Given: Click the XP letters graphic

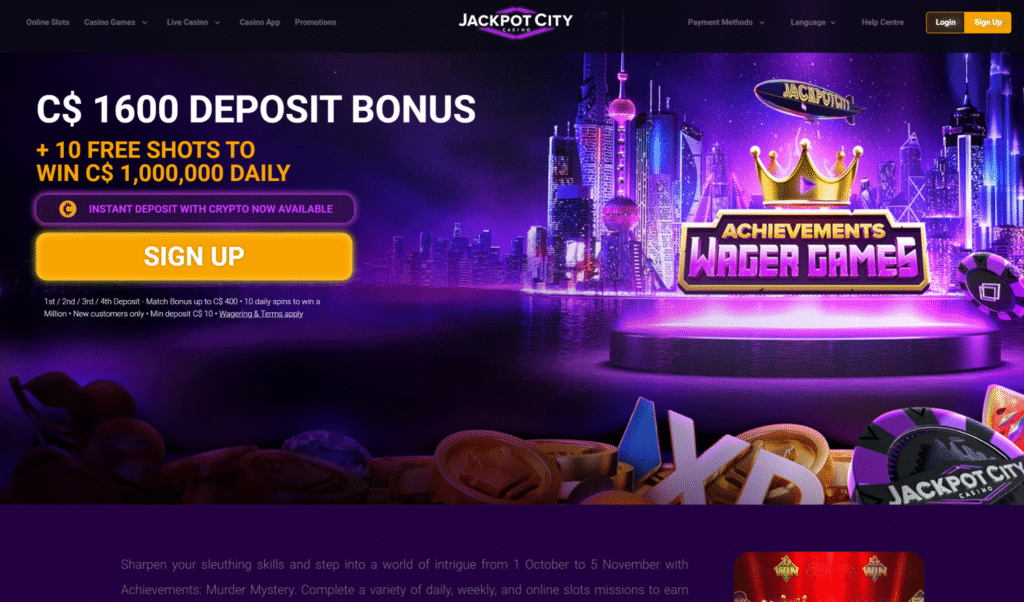Looking at the screenshot, I should coord(725,464).
